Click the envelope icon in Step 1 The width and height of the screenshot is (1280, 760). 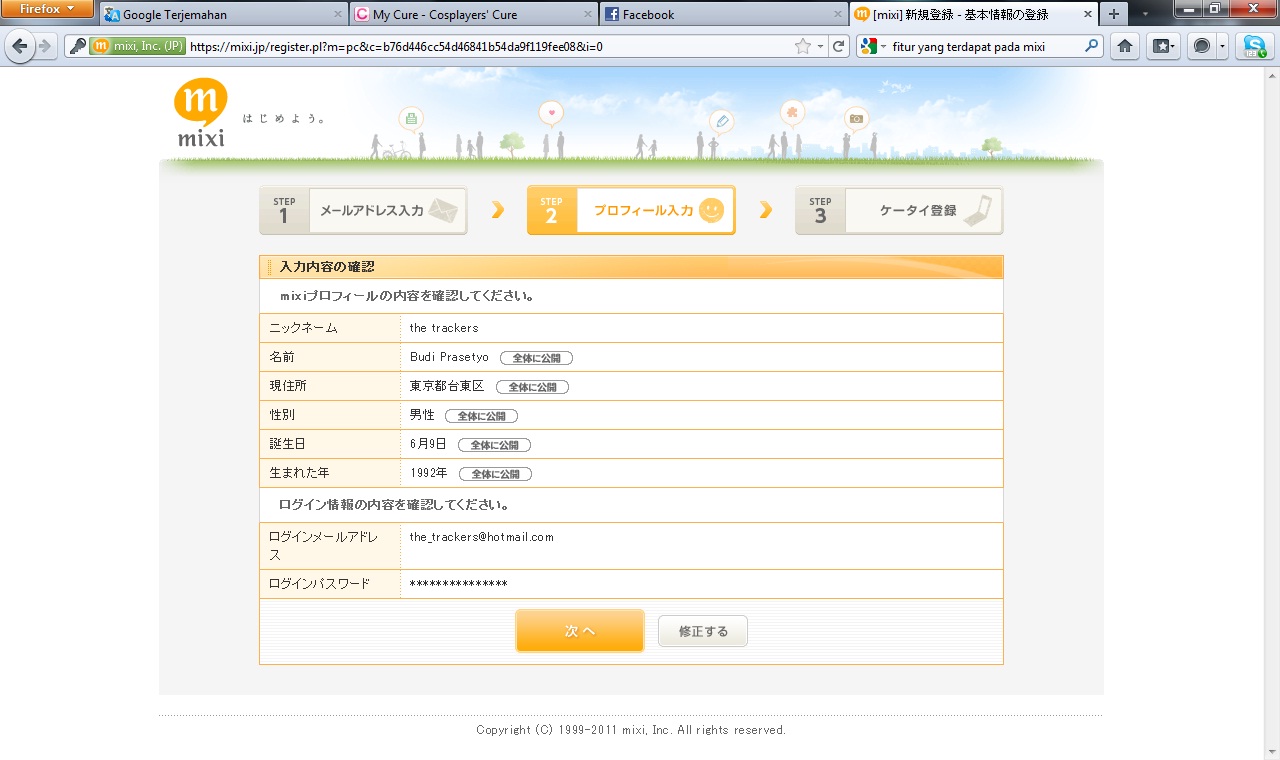(x=443, y=211)
